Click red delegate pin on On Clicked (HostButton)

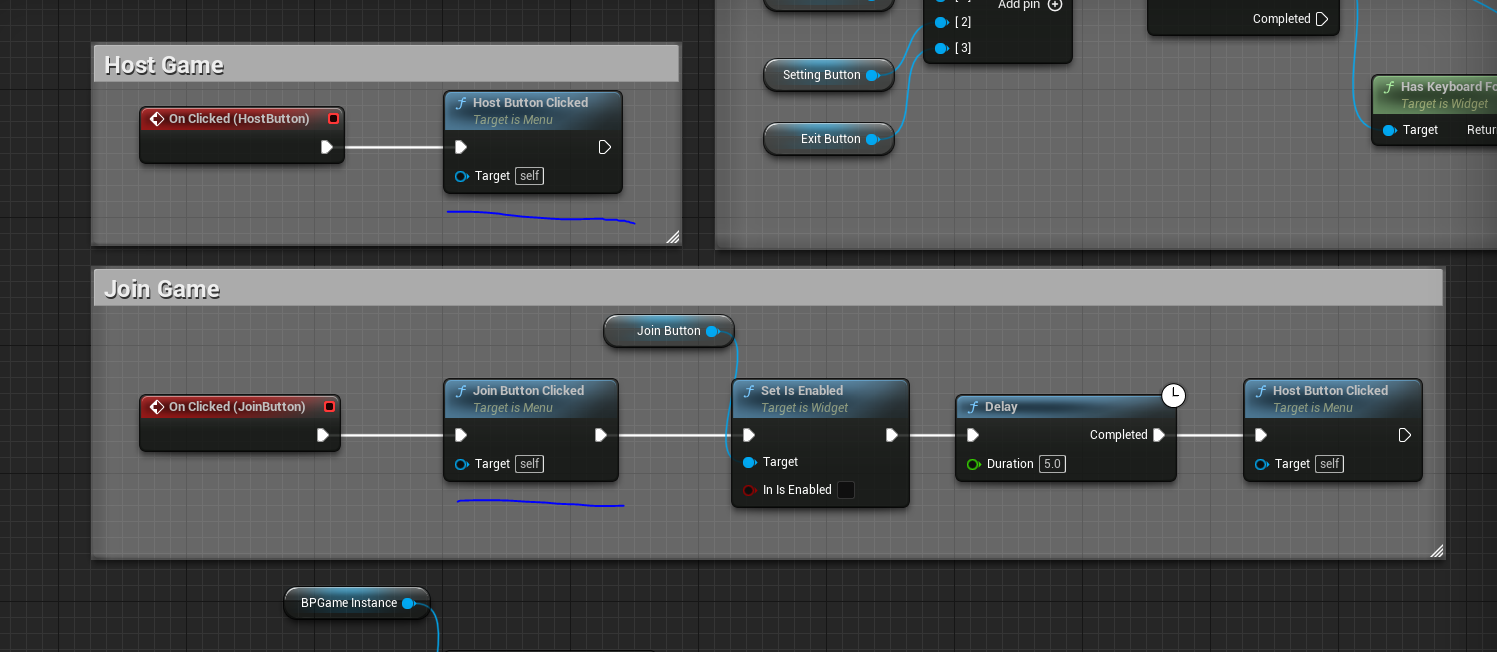coord(333,119)
